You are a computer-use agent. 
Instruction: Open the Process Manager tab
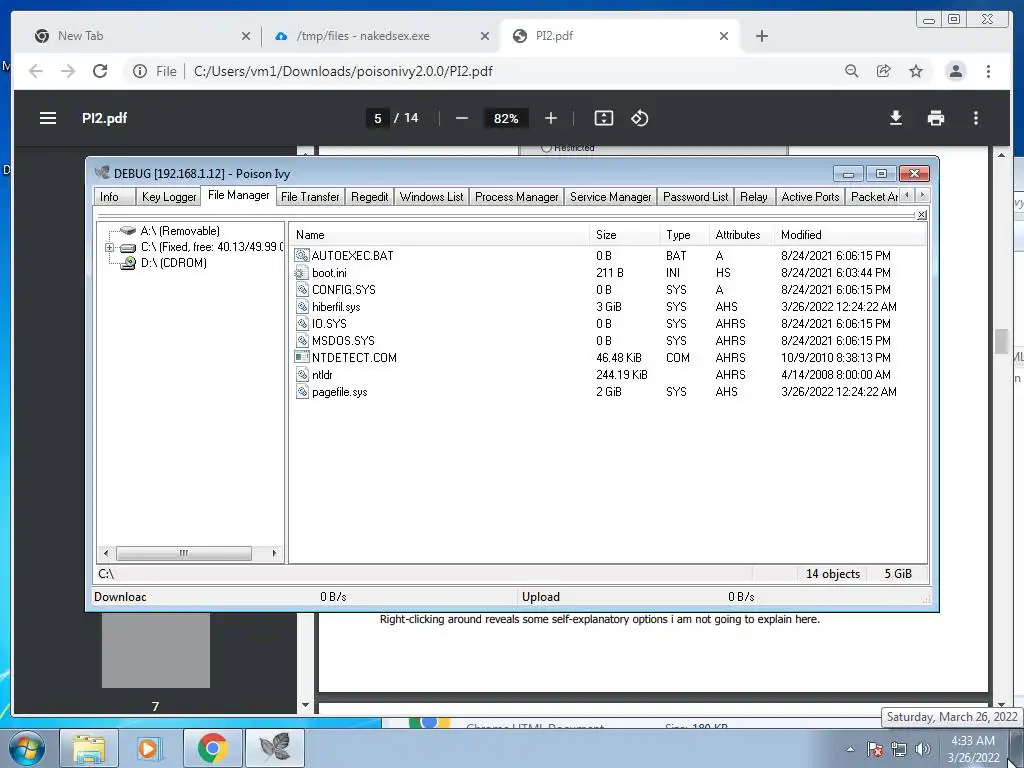click(x=517, y=197)
